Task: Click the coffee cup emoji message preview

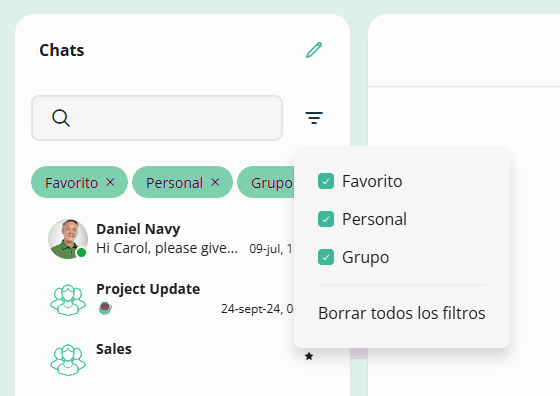Action: tap(105, 308)
